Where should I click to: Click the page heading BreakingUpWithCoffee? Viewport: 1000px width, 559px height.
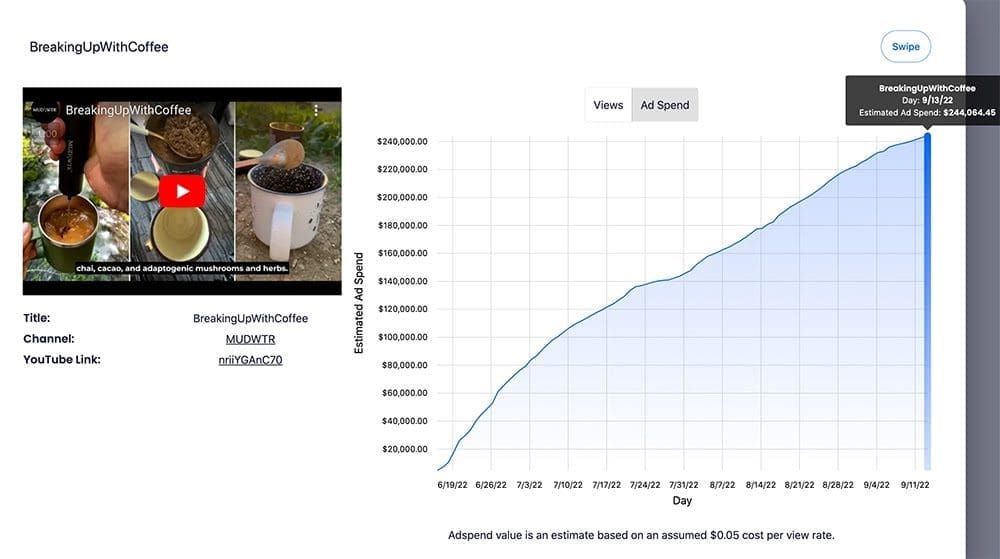click(99, 47)
